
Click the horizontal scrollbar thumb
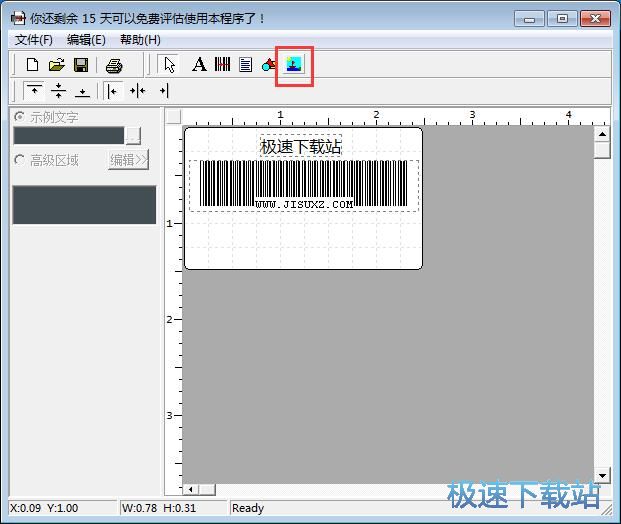[x=207, y=490]
